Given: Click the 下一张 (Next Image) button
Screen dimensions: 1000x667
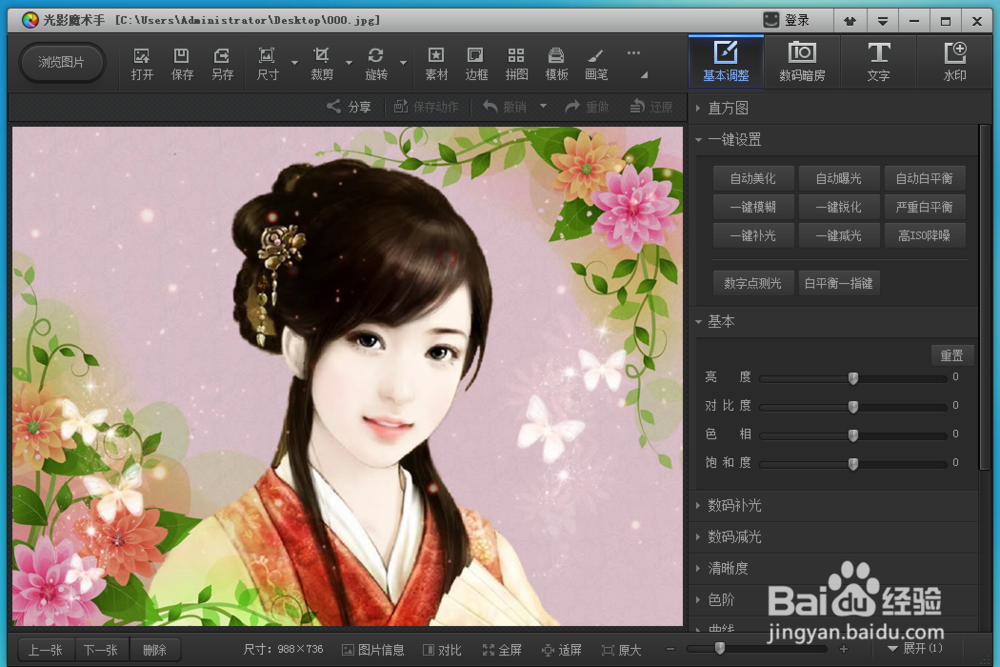Looking at the screenshot, I should (101, 650).
